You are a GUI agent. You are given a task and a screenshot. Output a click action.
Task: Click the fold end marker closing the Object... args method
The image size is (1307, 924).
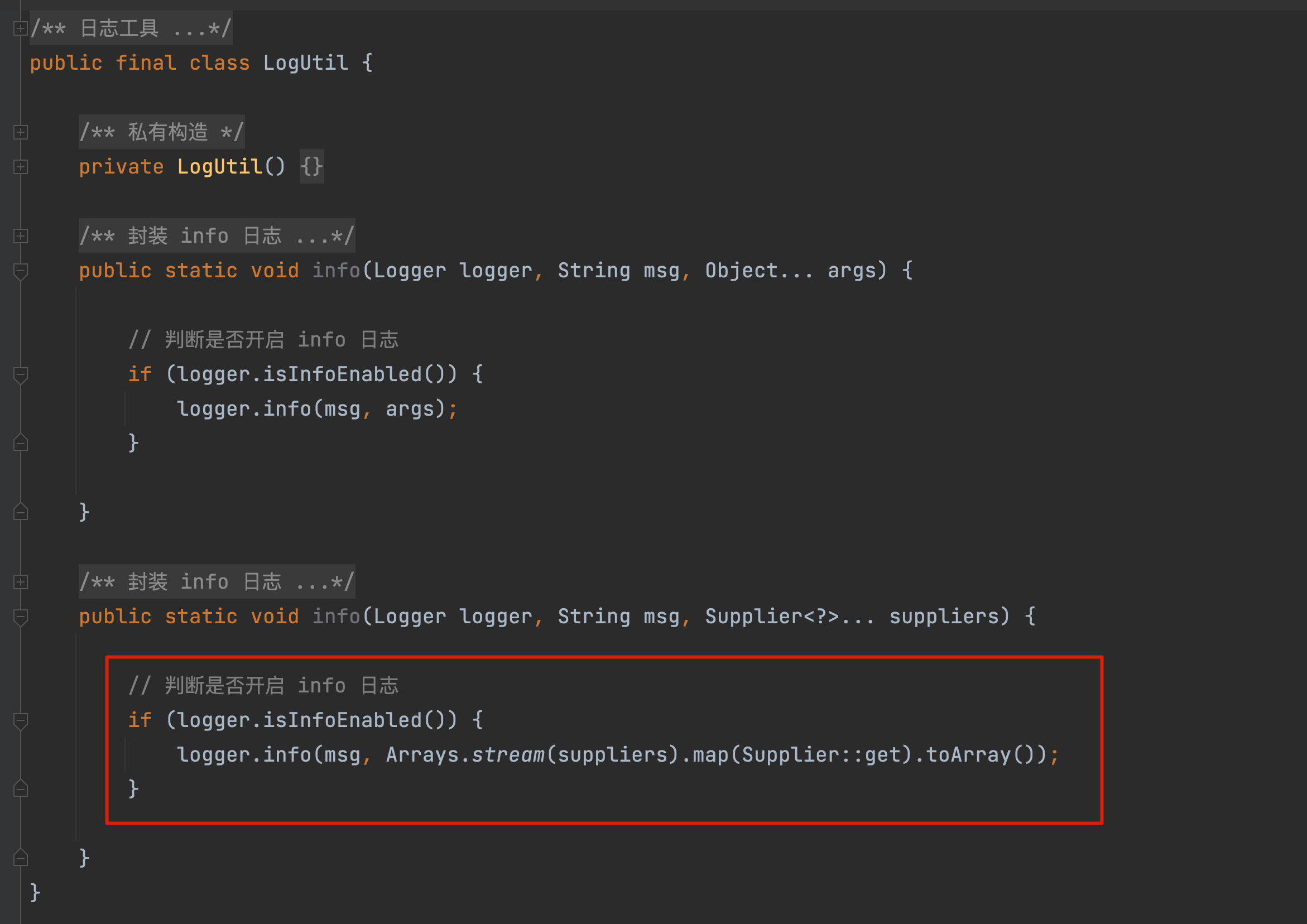coord(21,512)
